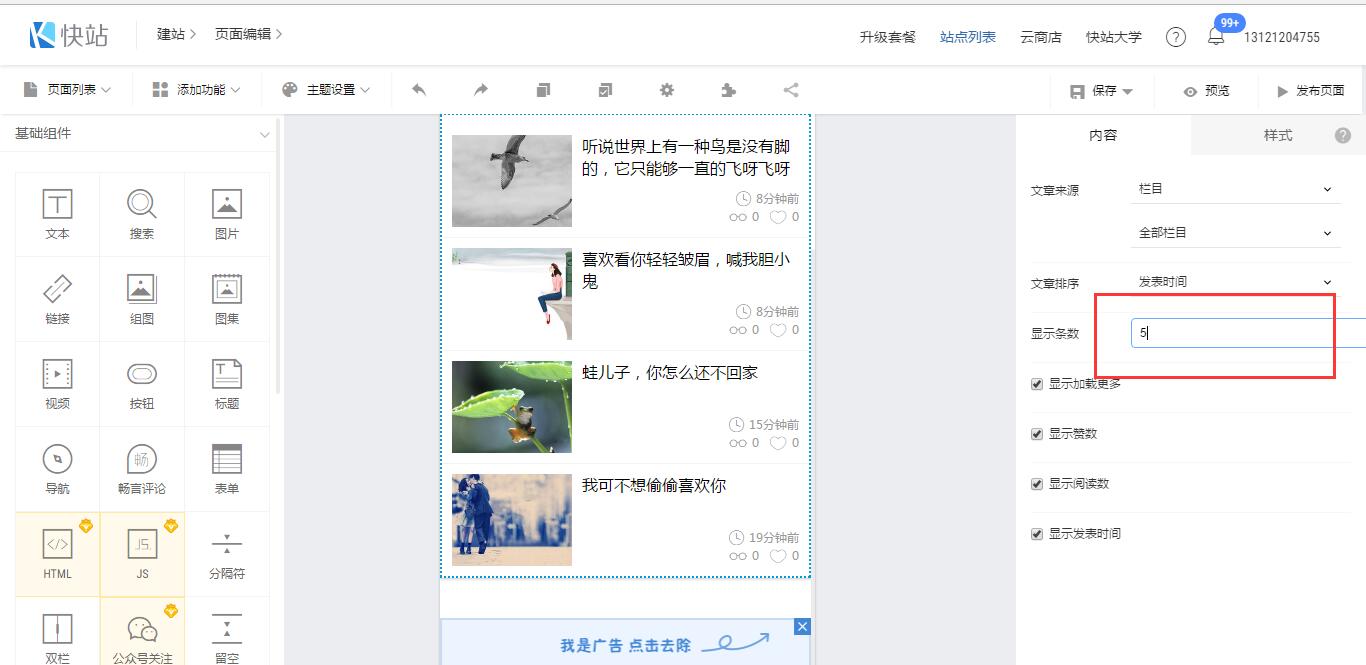Select the HTML component
1366x665 pixels.
tap(57, 554)
